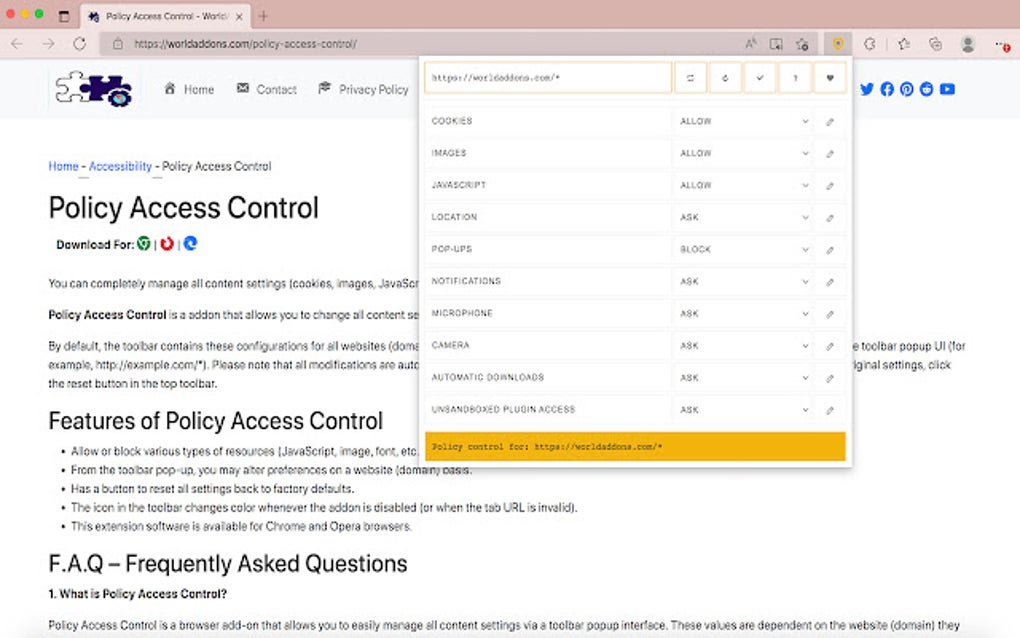
Task: Click the Edge download icon
Action: 191,244
